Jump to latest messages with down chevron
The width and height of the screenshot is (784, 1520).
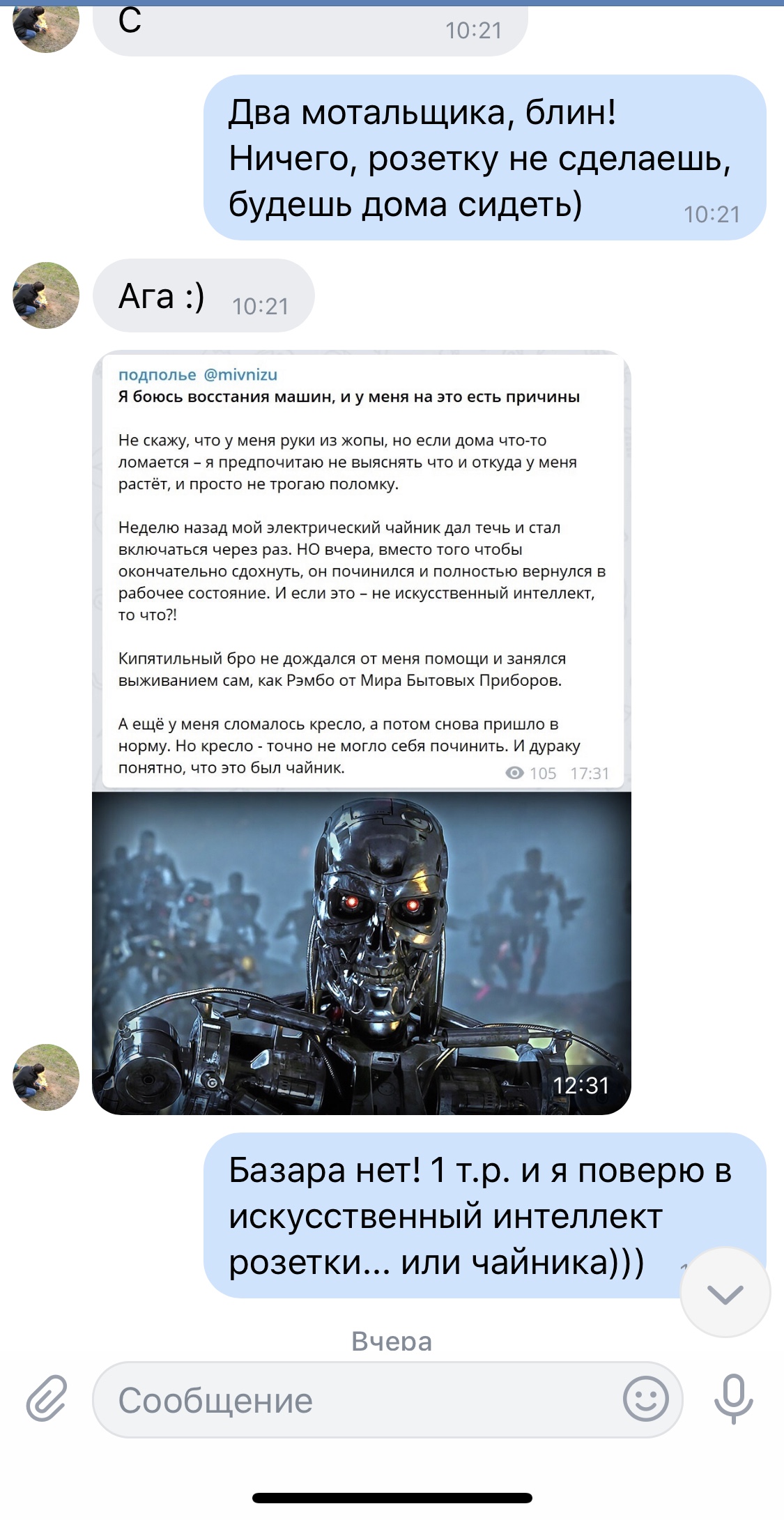(x=725, y=1292)
